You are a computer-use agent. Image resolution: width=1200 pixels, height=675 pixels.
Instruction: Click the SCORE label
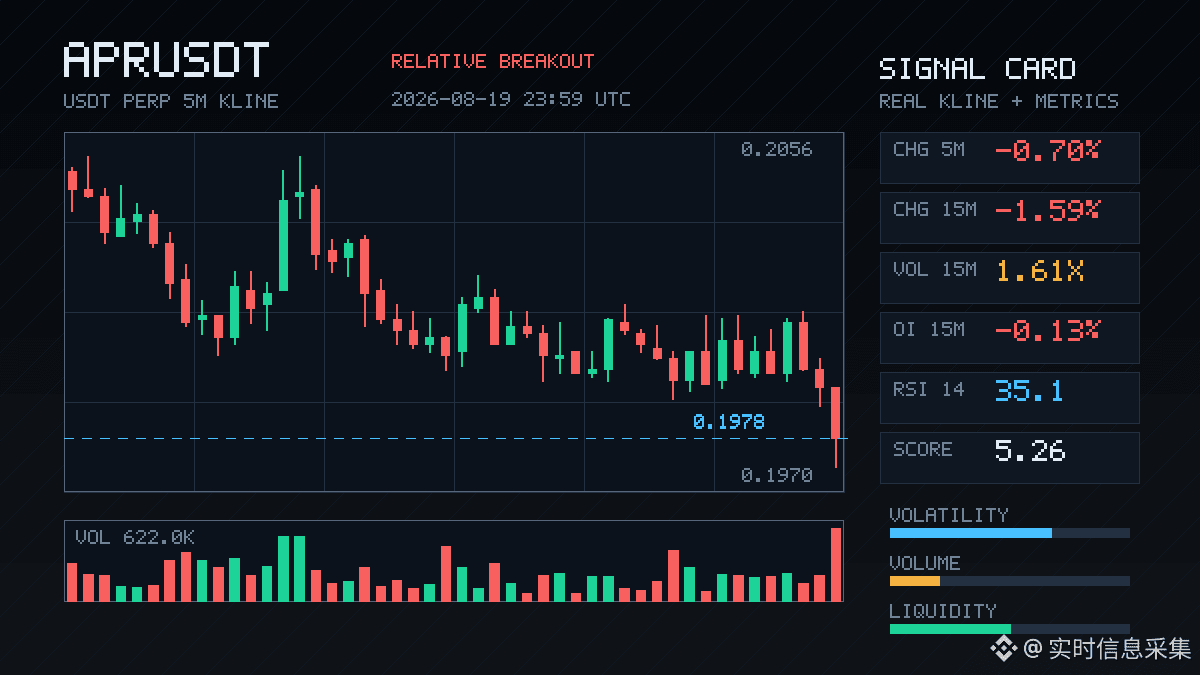[923, 449]
